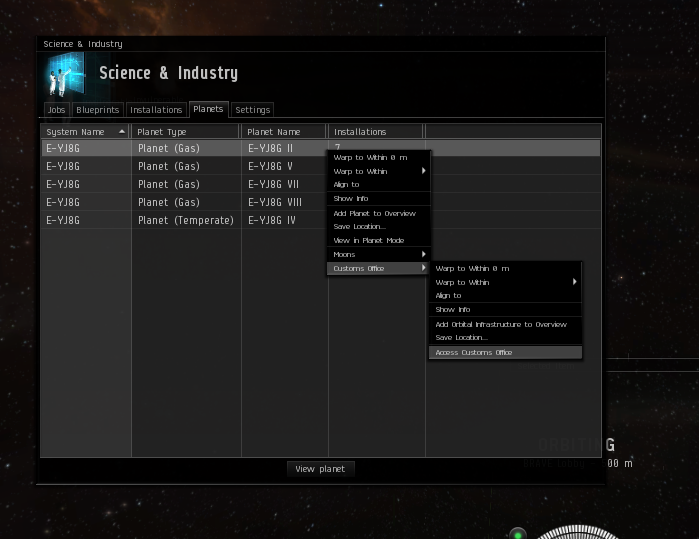This screenshot has height=539, width=699.
Task: Click system name cell in Temperate planet row
Action: click(63, 220)
